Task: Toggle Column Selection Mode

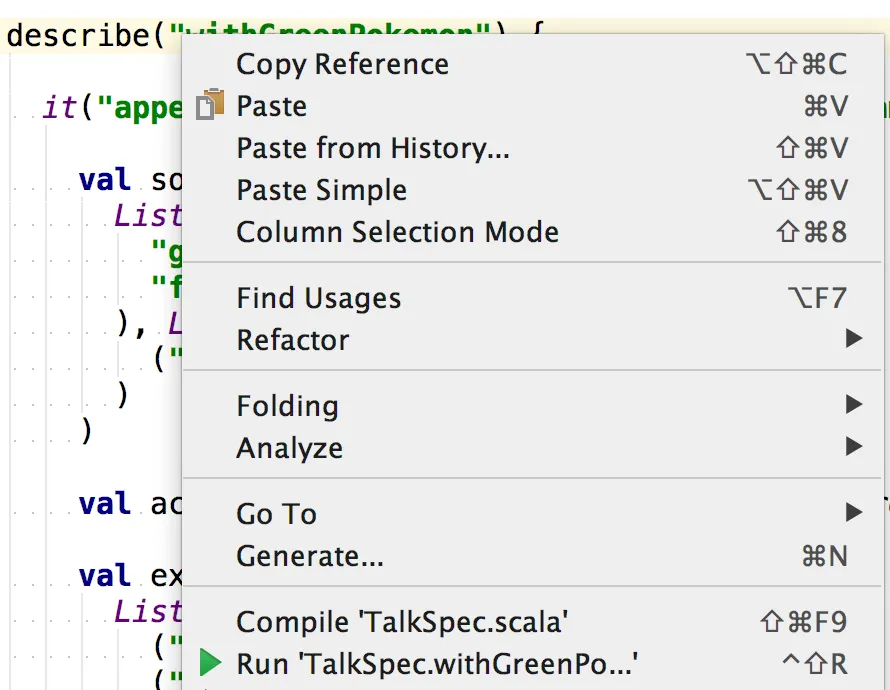Action: 397,232
